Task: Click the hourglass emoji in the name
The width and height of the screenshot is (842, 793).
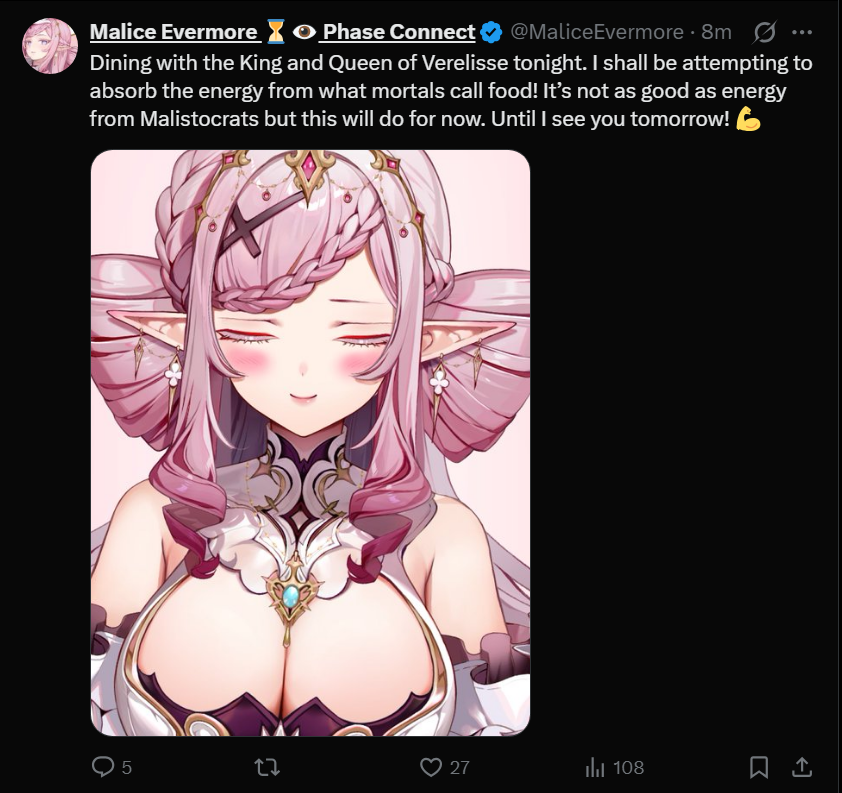Action: click(275, 32)
